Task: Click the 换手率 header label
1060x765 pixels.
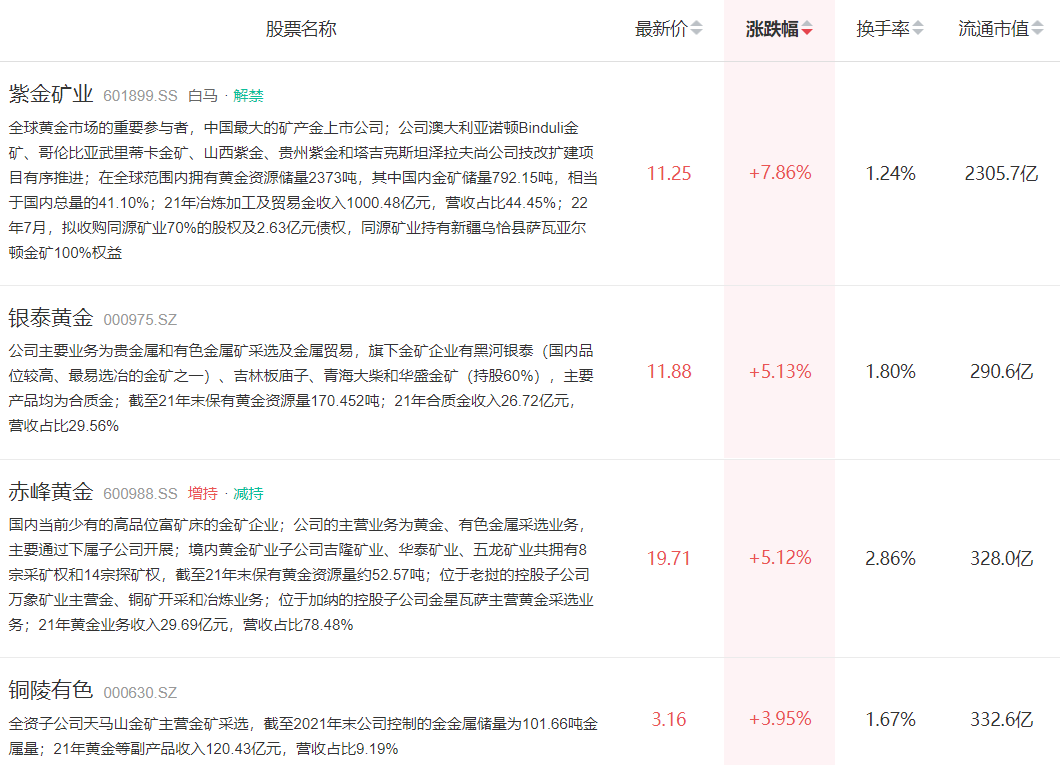Action: (883, 29)
